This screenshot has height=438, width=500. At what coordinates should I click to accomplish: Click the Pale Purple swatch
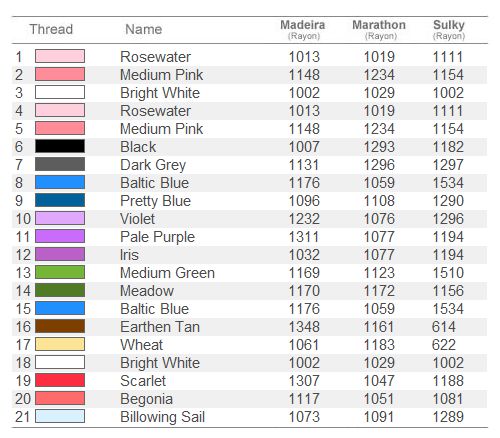60,236
